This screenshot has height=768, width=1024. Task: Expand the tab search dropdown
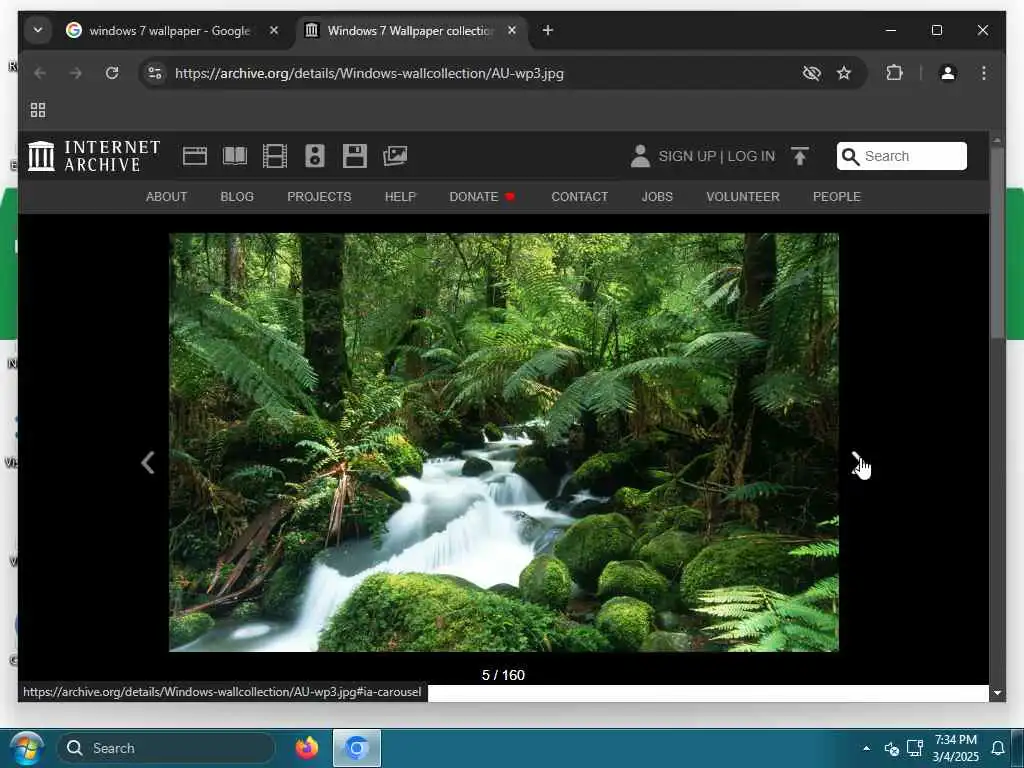click(x=38, y=30)
